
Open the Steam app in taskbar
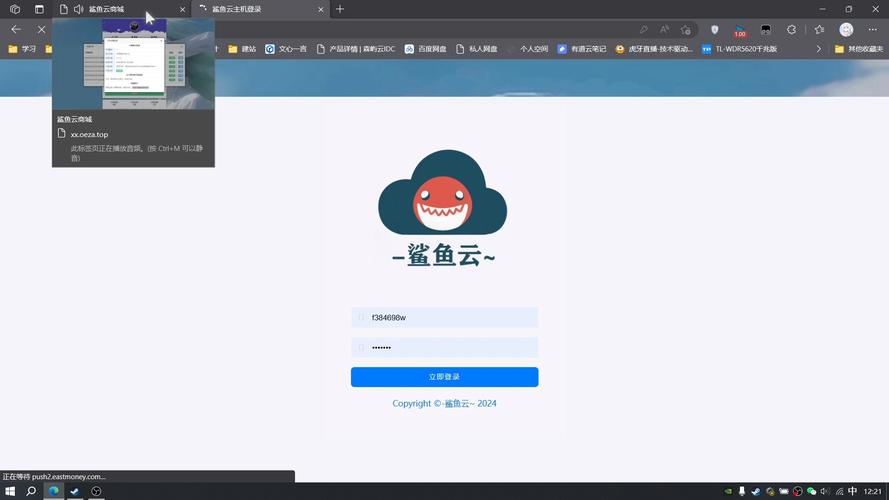coord(74,491)
